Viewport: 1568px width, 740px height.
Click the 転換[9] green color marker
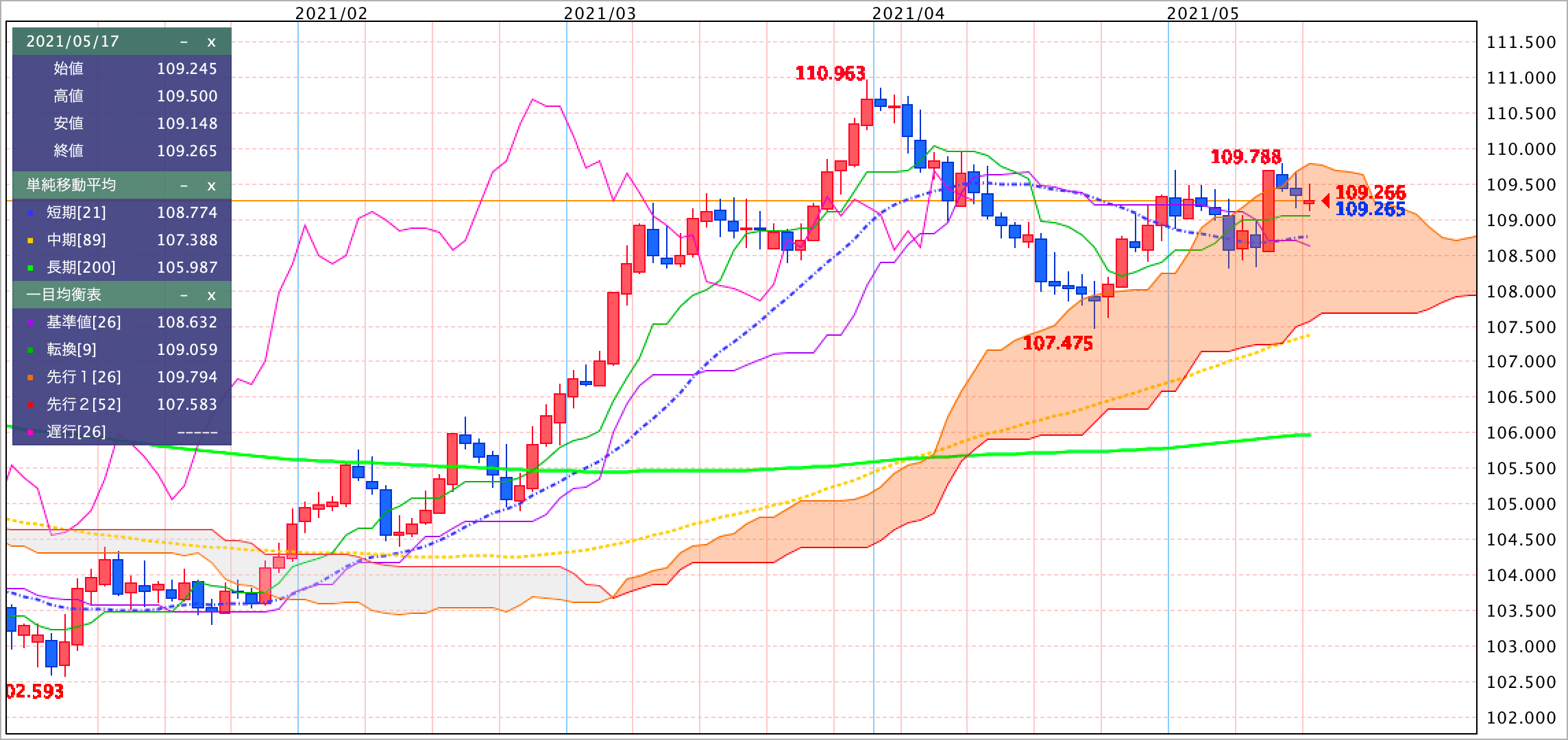click(29, 351)
